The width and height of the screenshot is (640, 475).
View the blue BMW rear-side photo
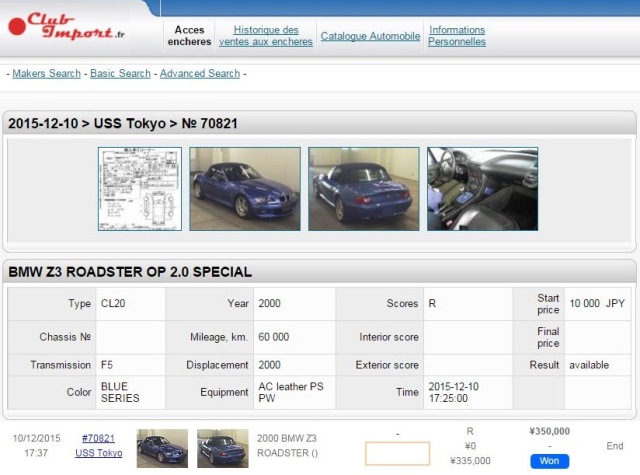click(363, 189)
